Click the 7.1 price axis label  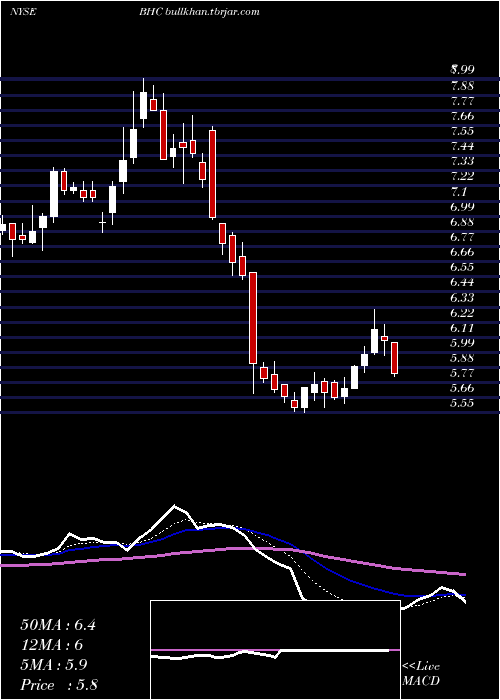tap(459, 191)
